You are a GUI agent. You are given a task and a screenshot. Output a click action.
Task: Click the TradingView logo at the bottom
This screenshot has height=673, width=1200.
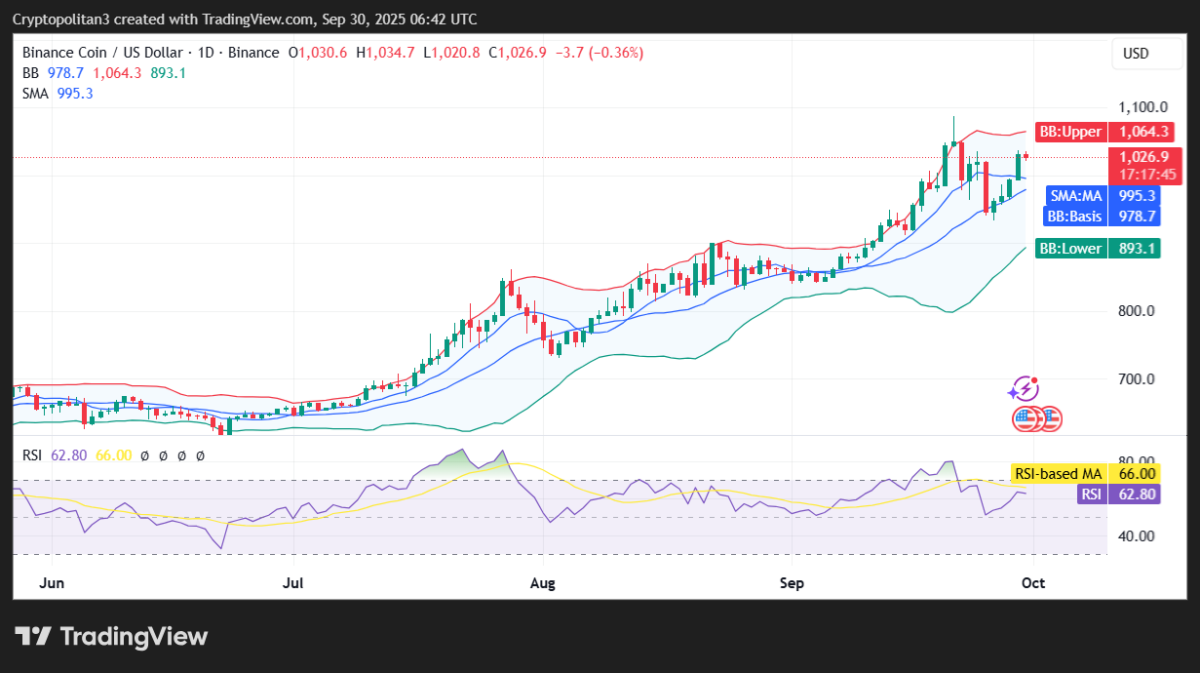[x=110, y=635]
